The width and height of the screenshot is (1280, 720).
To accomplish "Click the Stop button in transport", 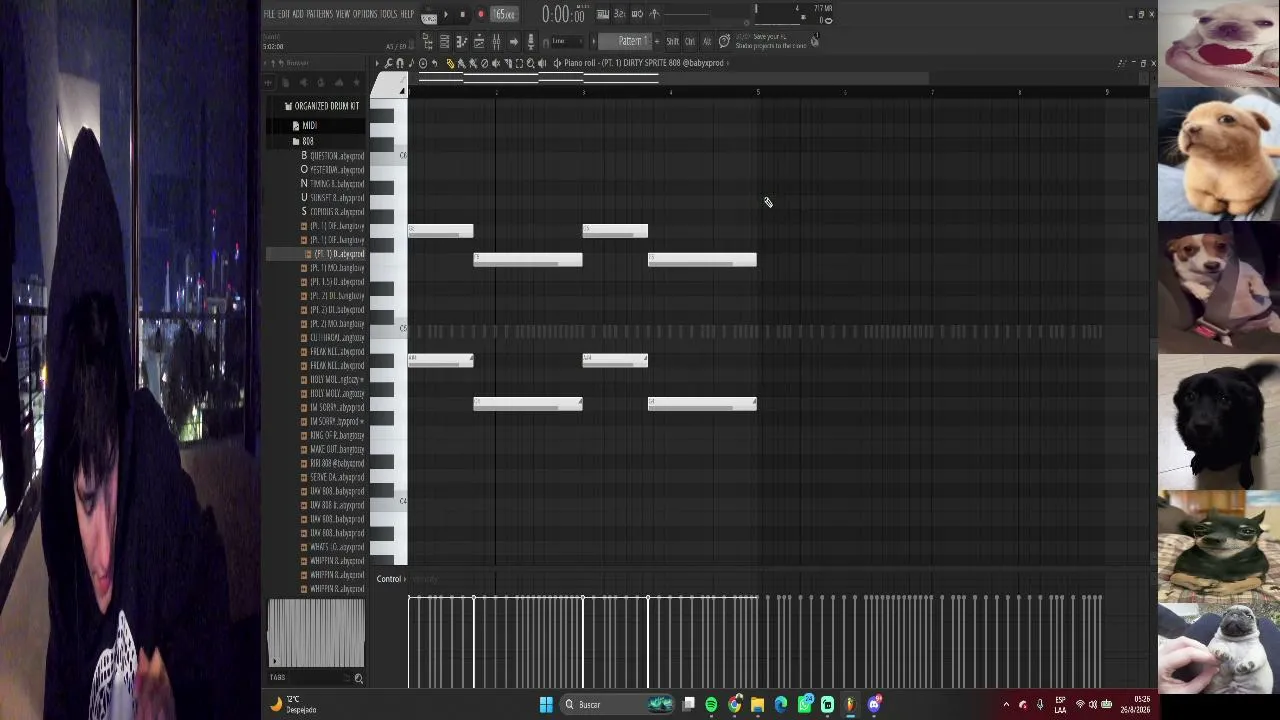I will pyautogui.click(x=463, y=15).
